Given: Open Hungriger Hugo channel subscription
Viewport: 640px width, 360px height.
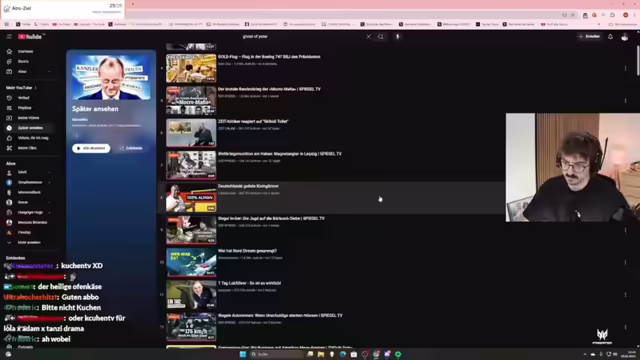Looking at the screenshot, I should click(30, 212).
